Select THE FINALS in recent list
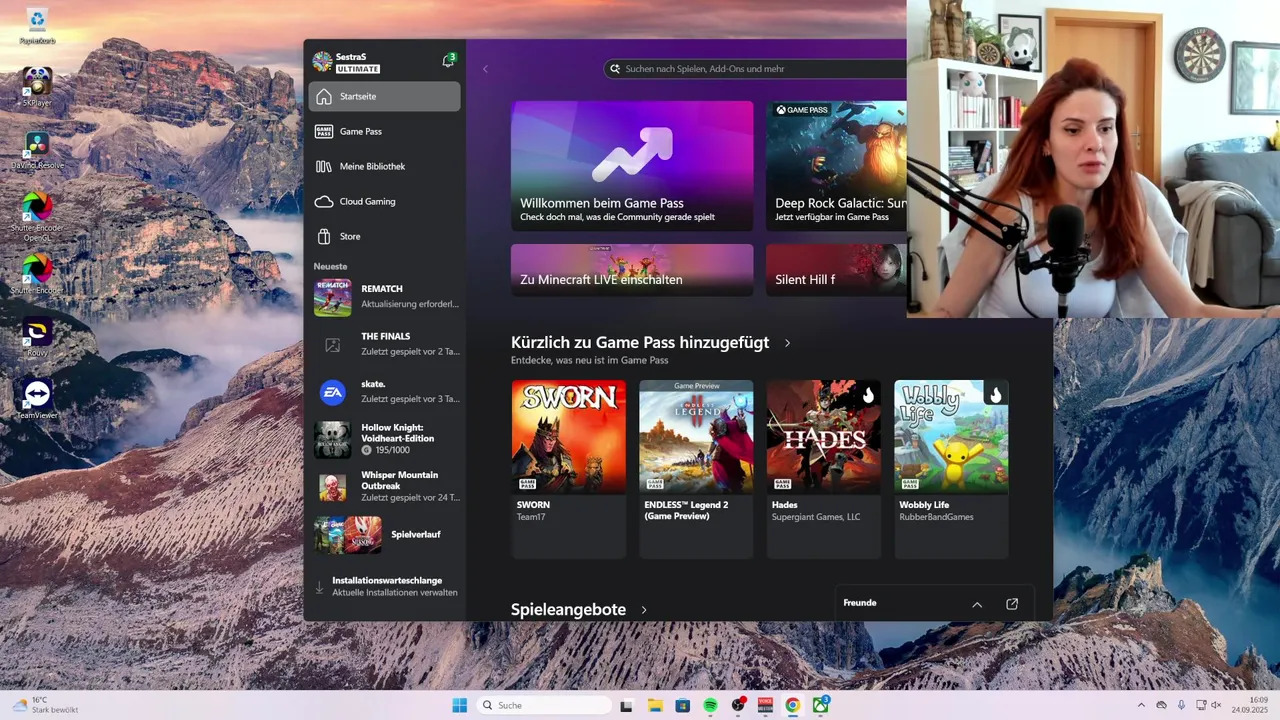 (x=385, y=344)
